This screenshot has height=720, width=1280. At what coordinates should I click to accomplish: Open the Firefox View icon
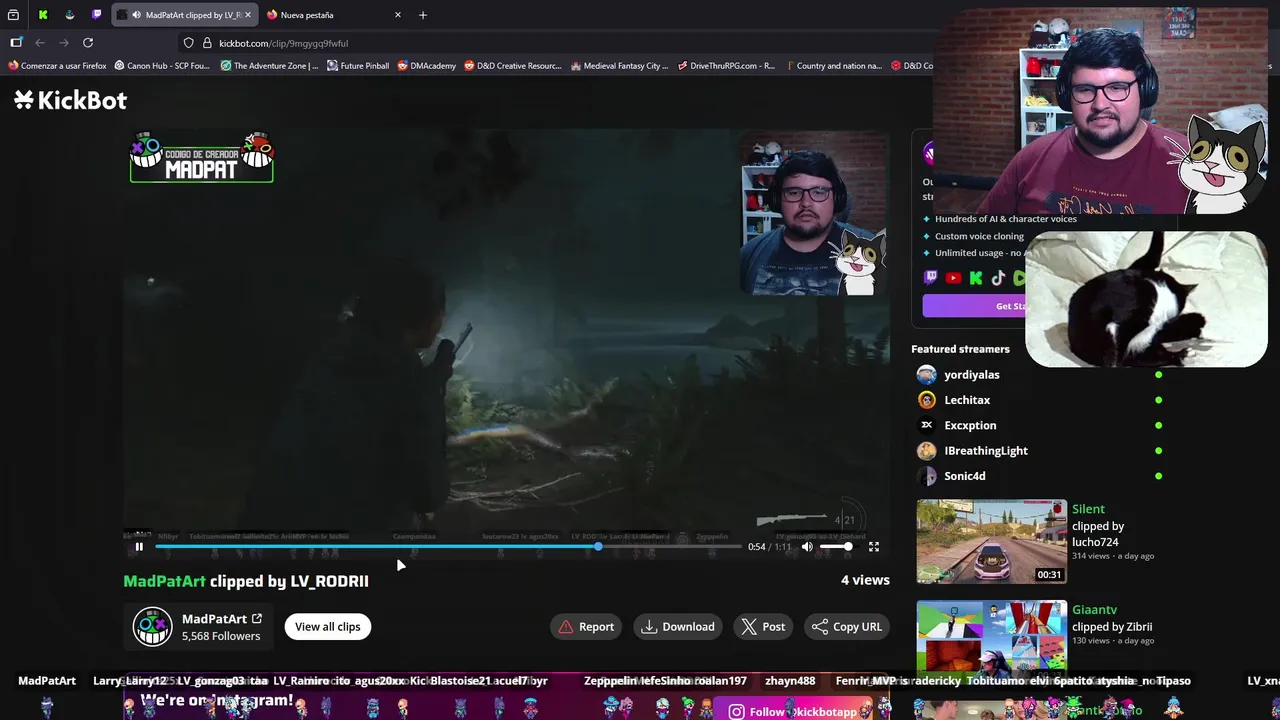(x=13, y=15)
